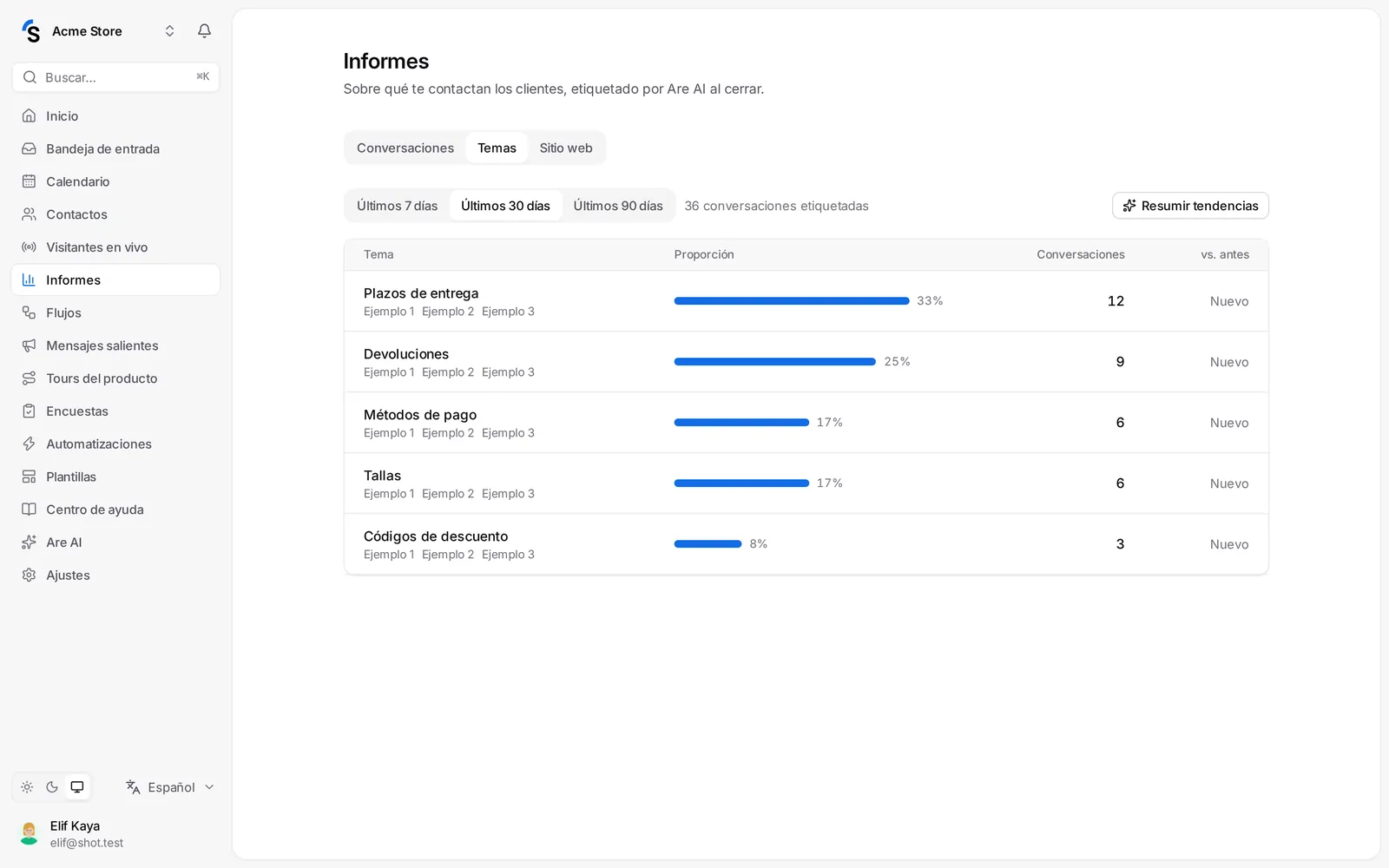Image resolution: width=1389 pixels, height=868 pixels.
Task: Click the Tours del producto icon
Action: [x=29, y=378]
